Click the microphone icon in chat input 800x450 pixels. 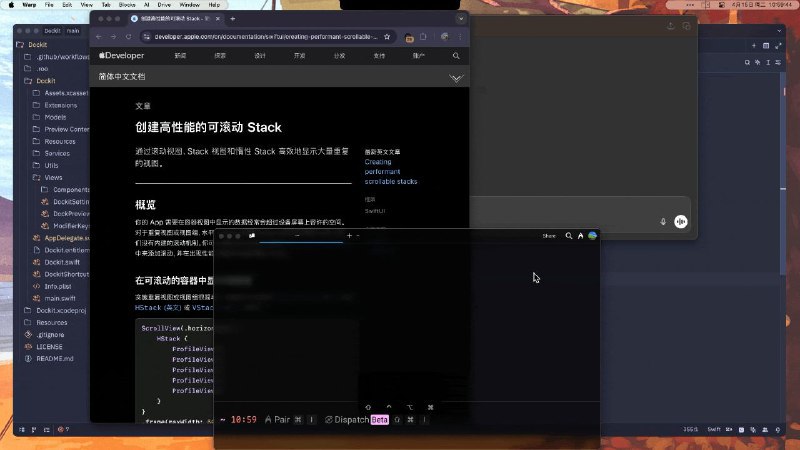[x=663, y=222]
